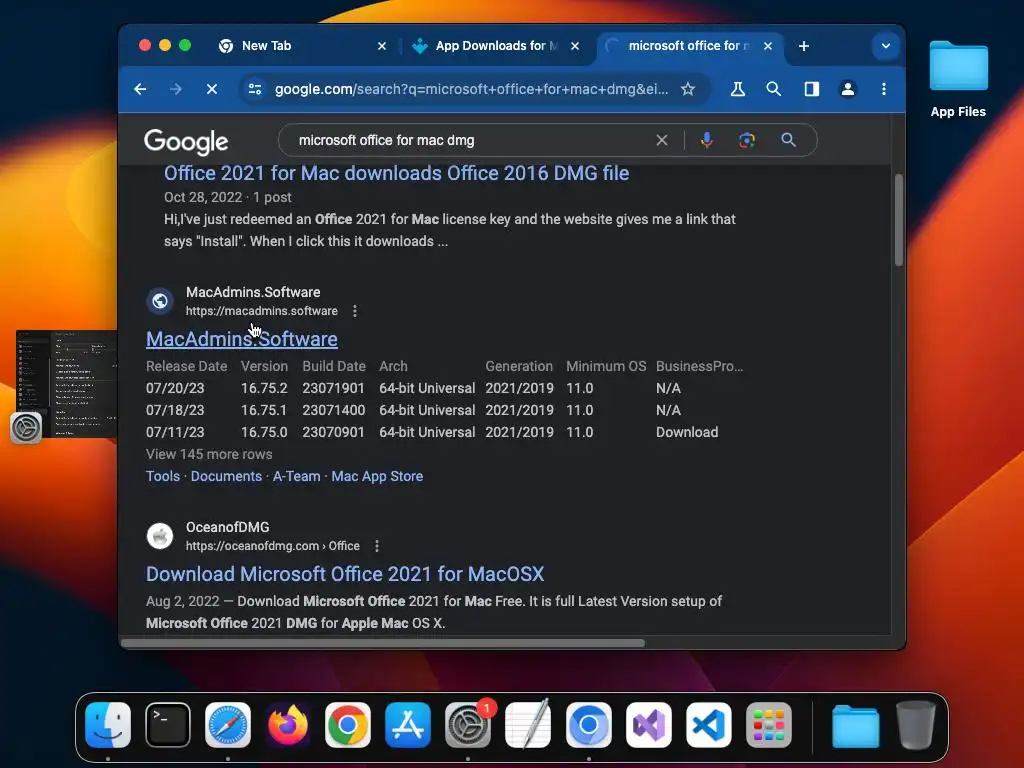Open site information icon in address bar
This screenshot has width=1024, height=768.
pos(255,89)
